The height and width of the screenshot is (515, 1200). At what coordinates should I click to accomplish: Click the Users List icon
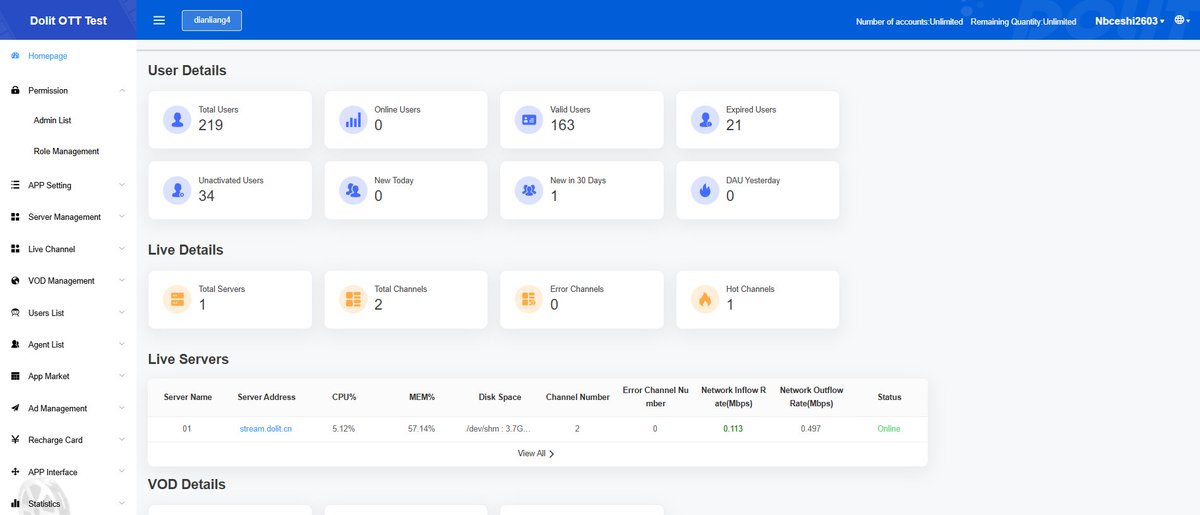[x=15, y=313]
